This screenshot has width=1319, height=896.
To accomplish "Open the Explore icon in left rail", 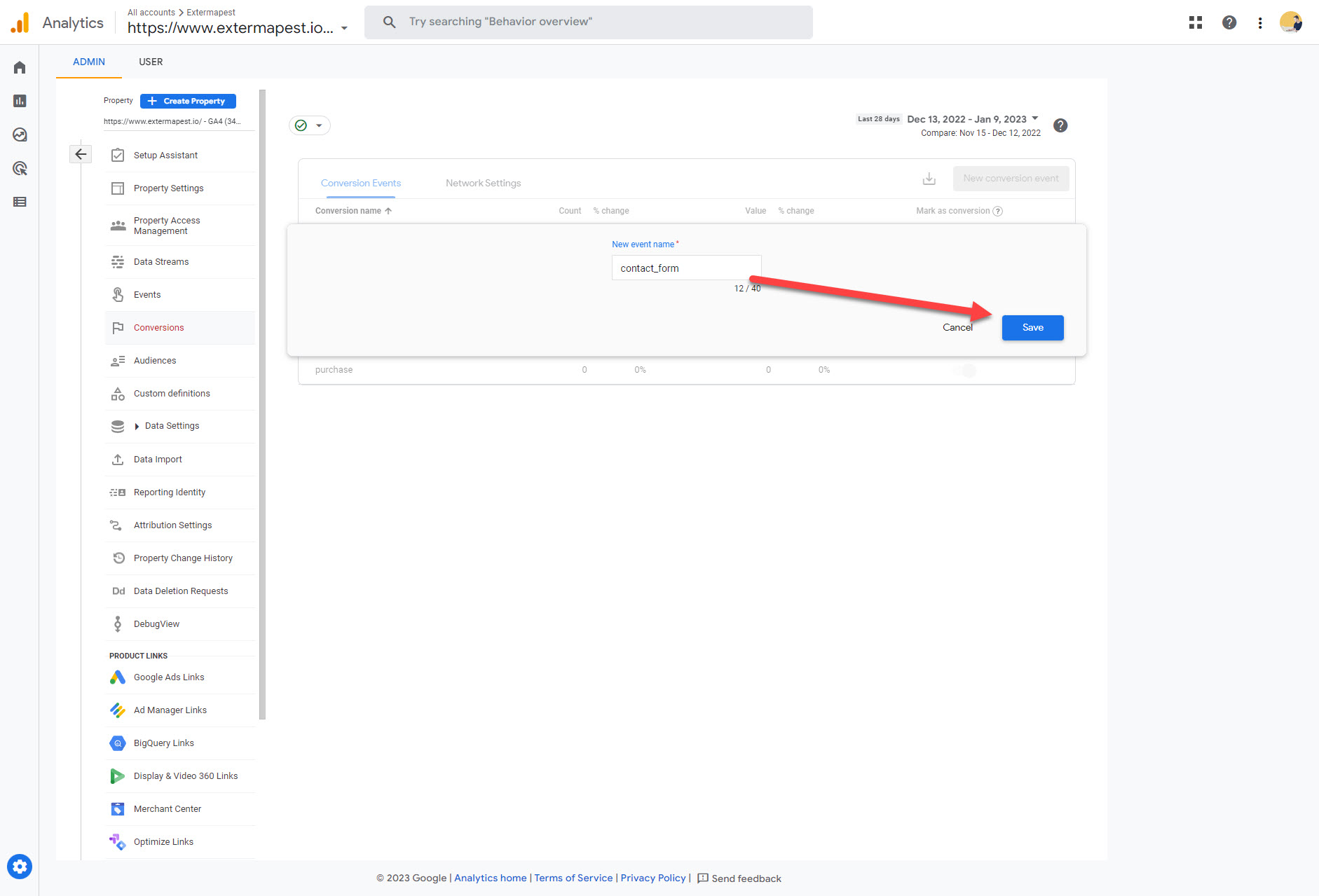I will click(20, 135).
